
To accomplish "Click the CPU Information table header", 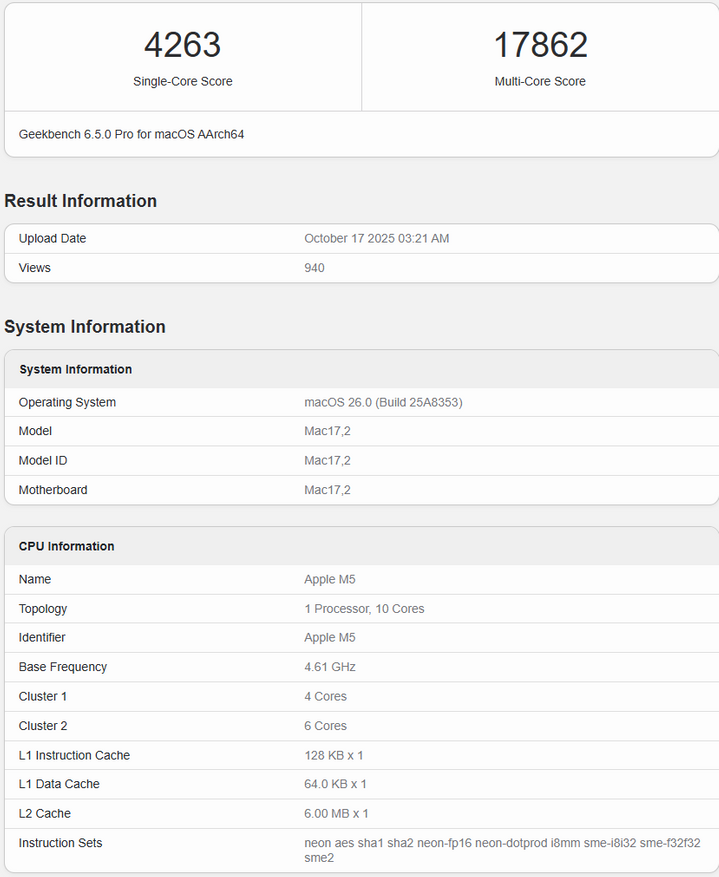I will pos(66,547).
